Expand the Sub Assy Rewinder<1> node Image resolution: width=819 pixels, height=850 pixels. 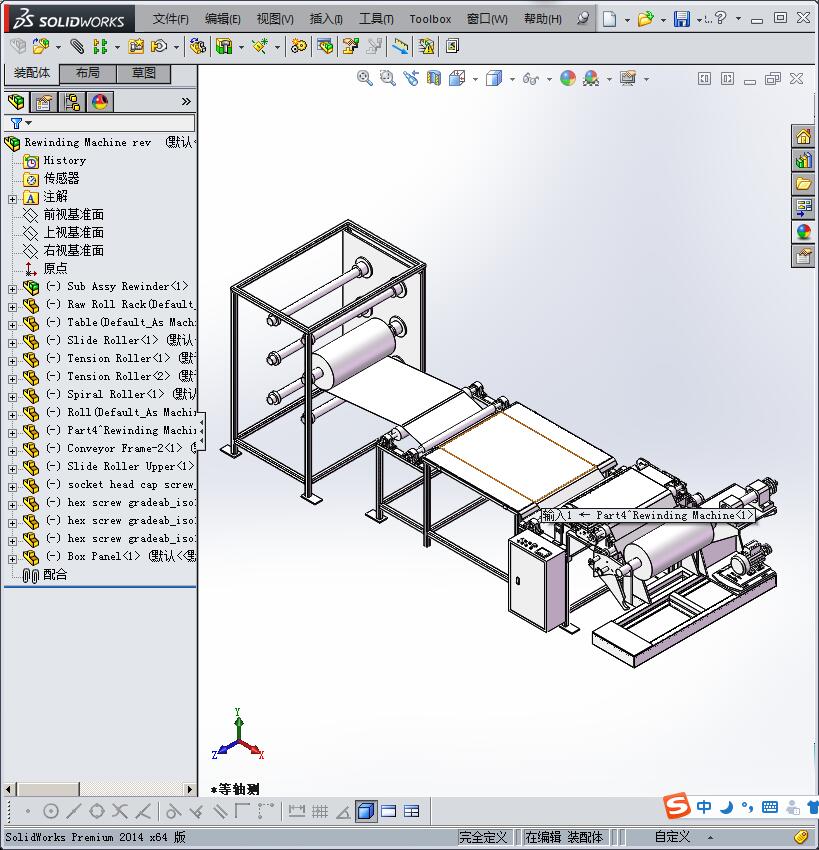click(12, 289)
